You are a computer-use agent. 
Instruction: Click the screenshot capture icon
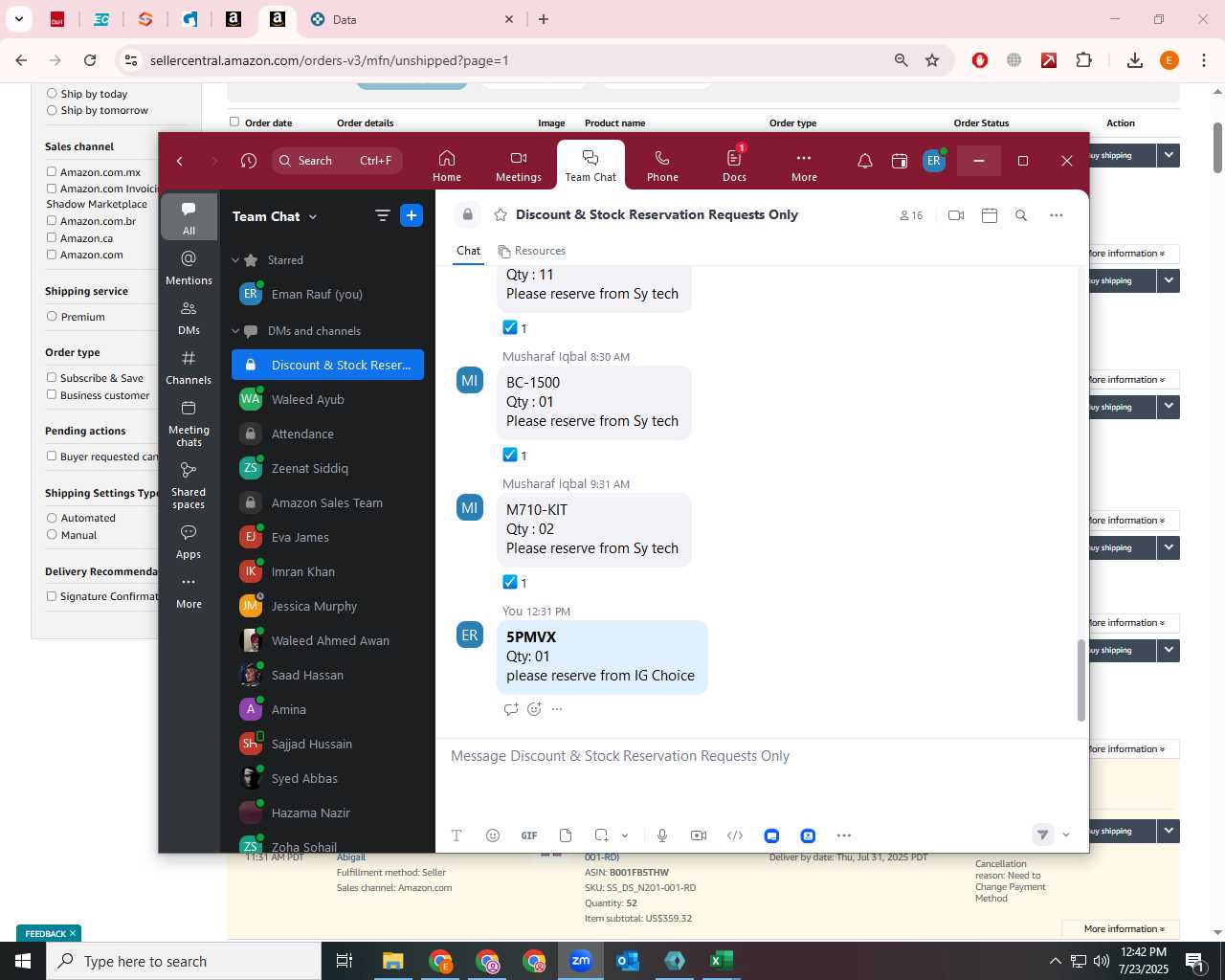click(602, 835)
